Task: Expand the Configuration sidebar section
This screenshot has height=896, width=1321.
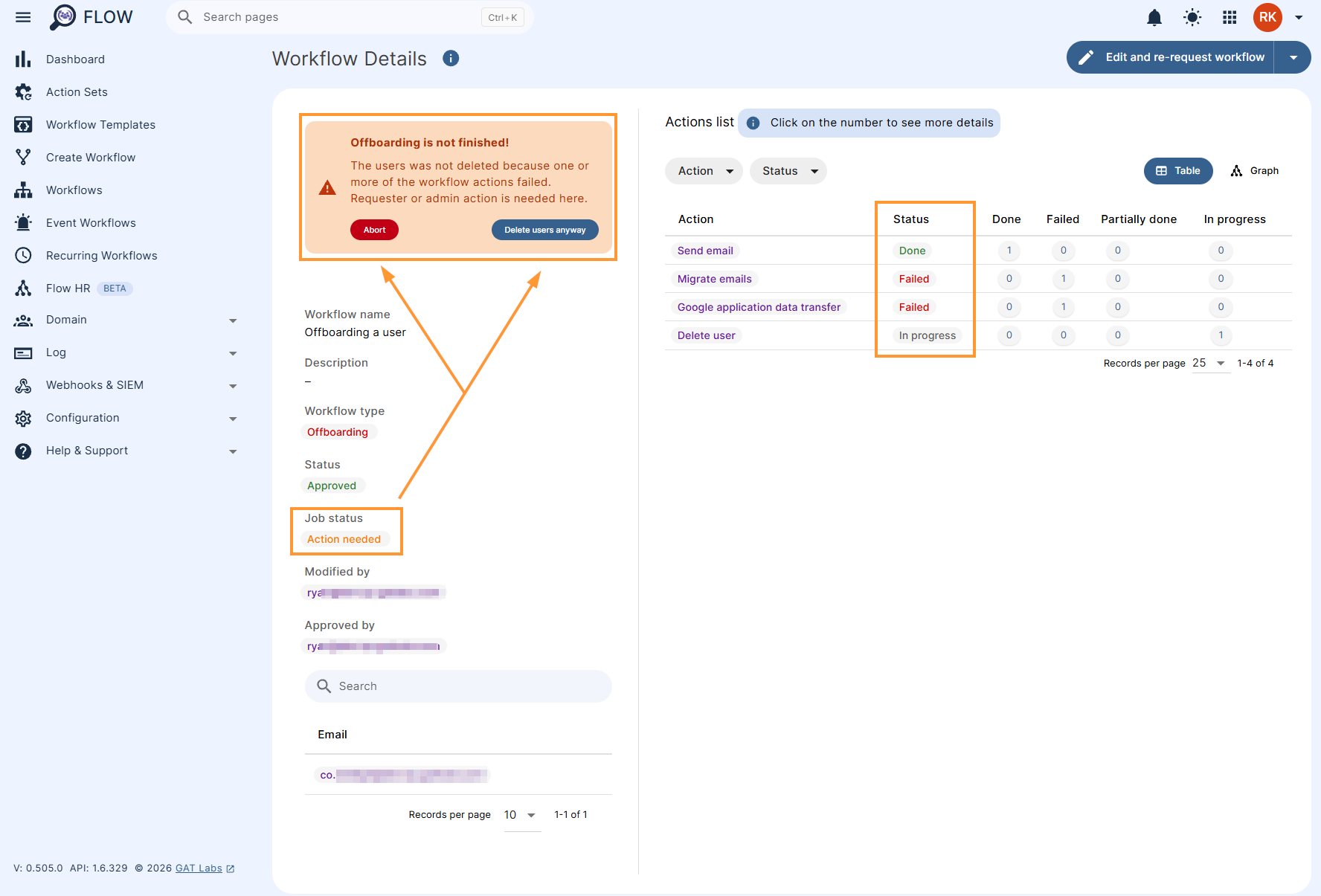Action: point(126,418)
